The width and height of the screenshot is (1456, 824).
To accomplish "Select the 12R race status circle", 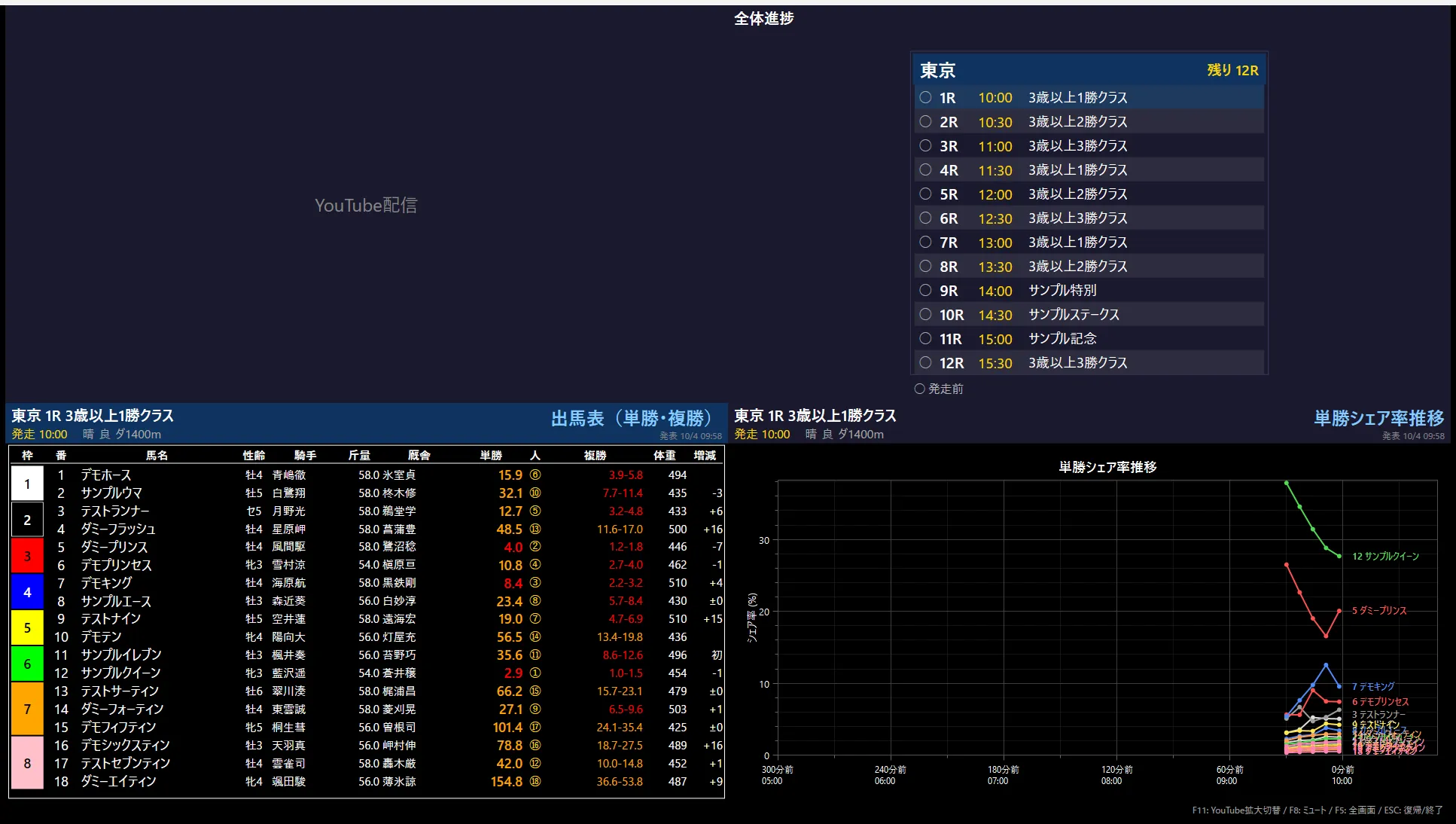I will (x=925, y=362).
